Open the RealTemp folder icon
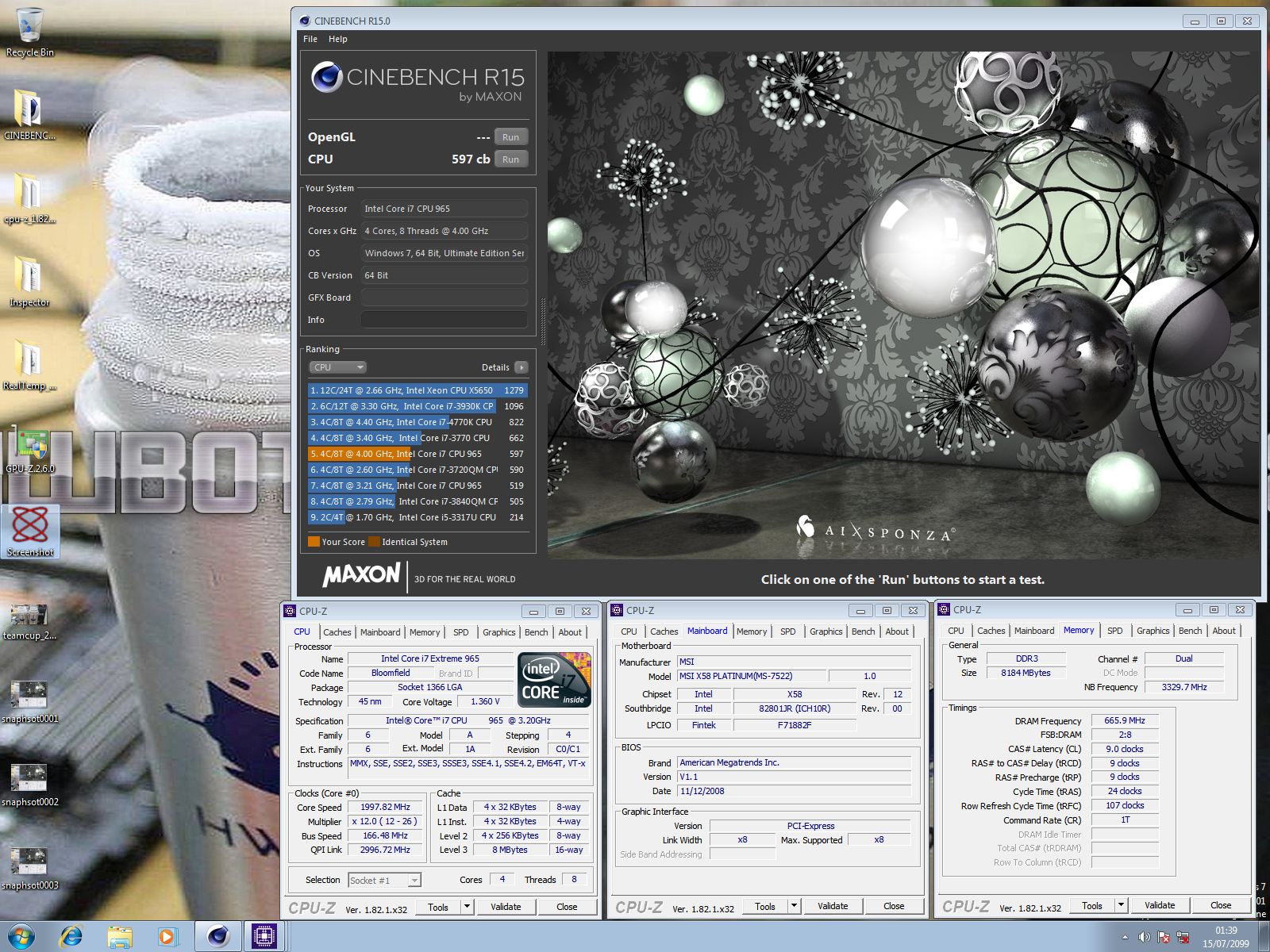 click(x=29, y=365)
